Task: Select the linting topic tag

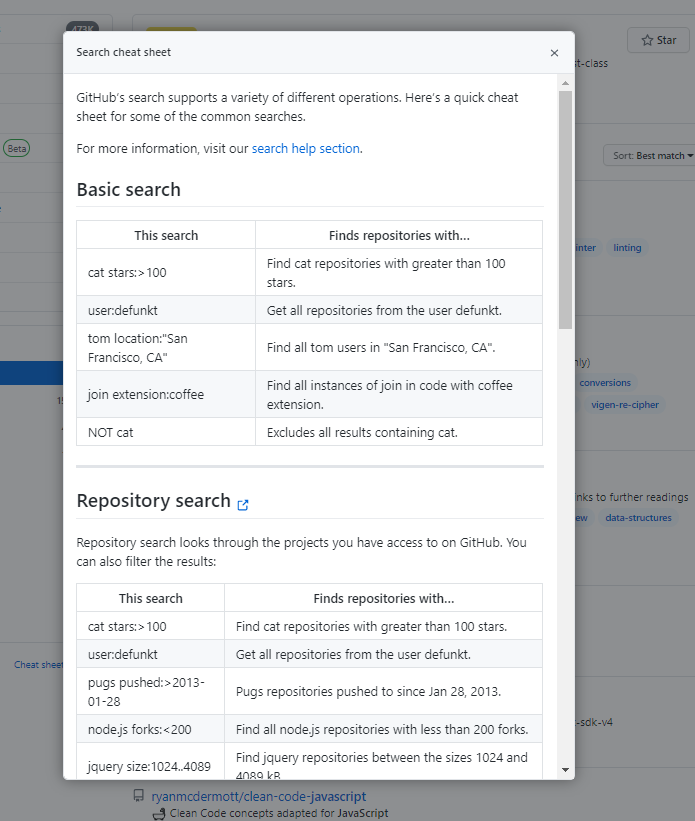Action: pyautogui.click(x=627, y=248)
